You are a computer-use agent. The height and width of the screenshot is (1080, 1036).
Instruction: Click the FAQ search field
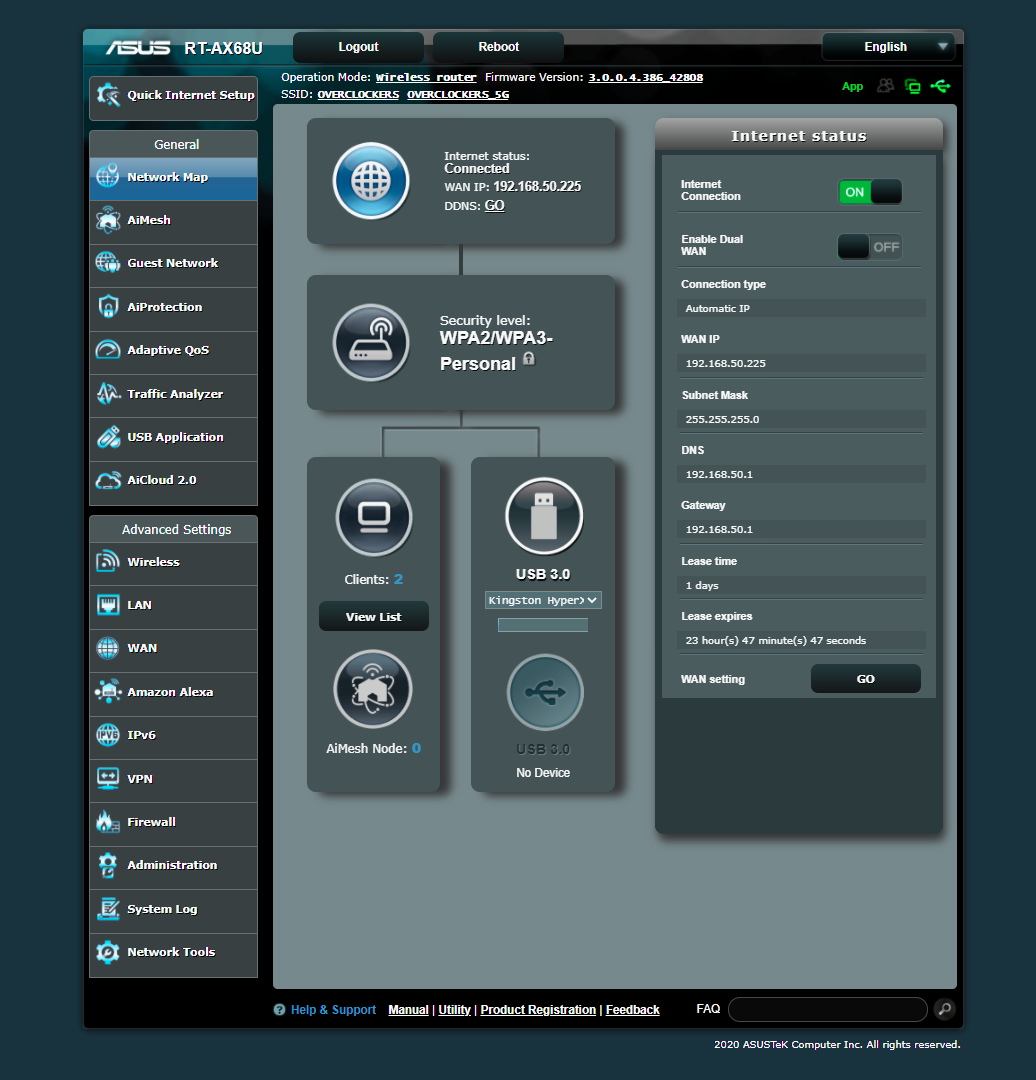[827, 1009]
